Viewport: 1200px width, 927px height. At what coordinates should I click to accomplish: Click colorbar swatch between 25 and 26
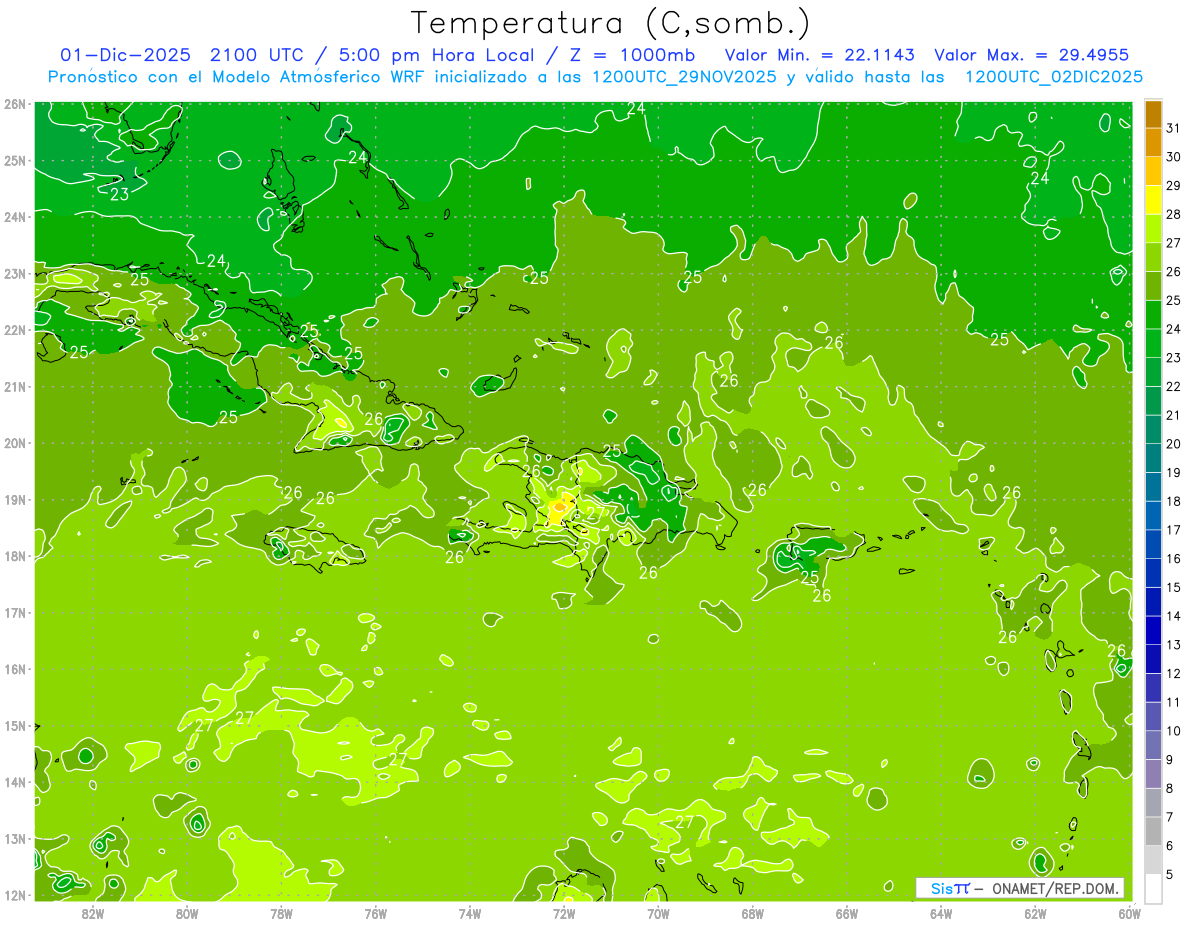1153,286
